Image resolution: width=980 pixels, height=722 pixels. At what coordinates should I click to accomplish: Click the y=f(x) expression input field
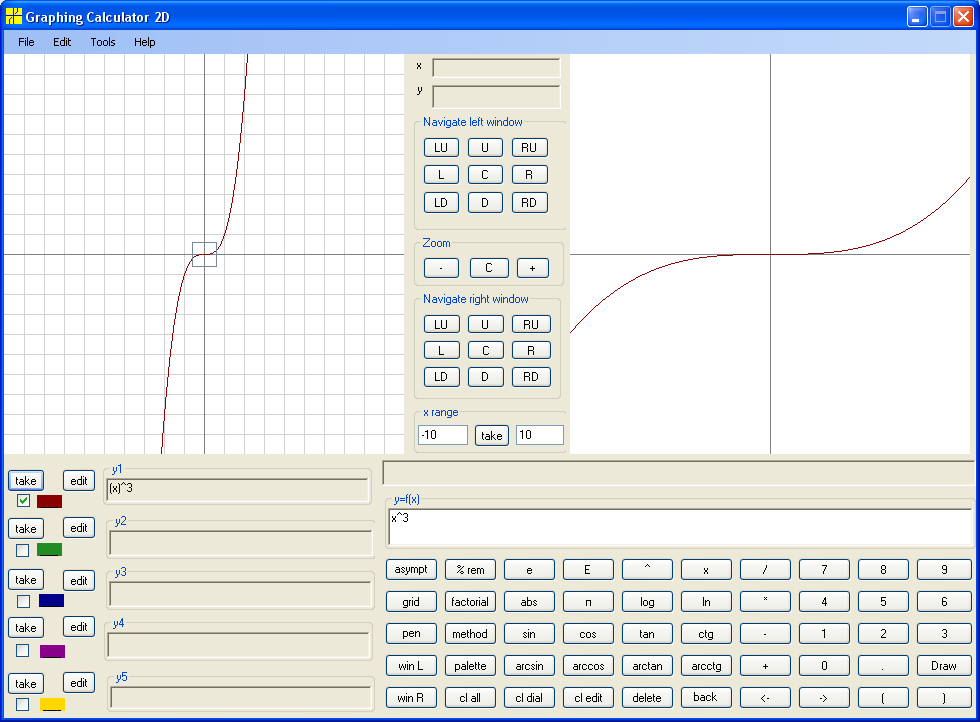point(680,528)
